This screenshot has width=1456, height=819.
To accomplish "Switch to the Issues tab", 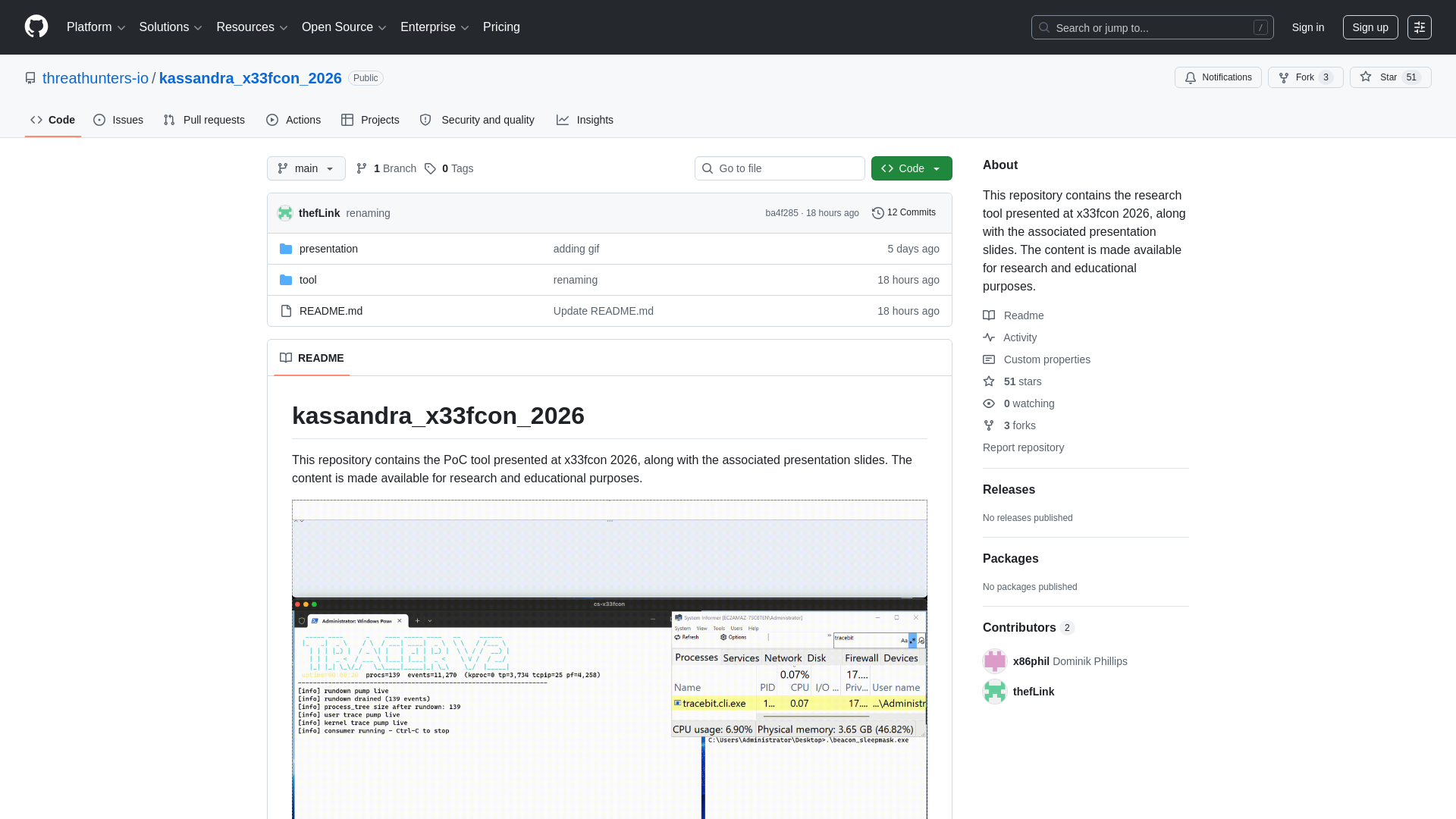I will 118,120.
